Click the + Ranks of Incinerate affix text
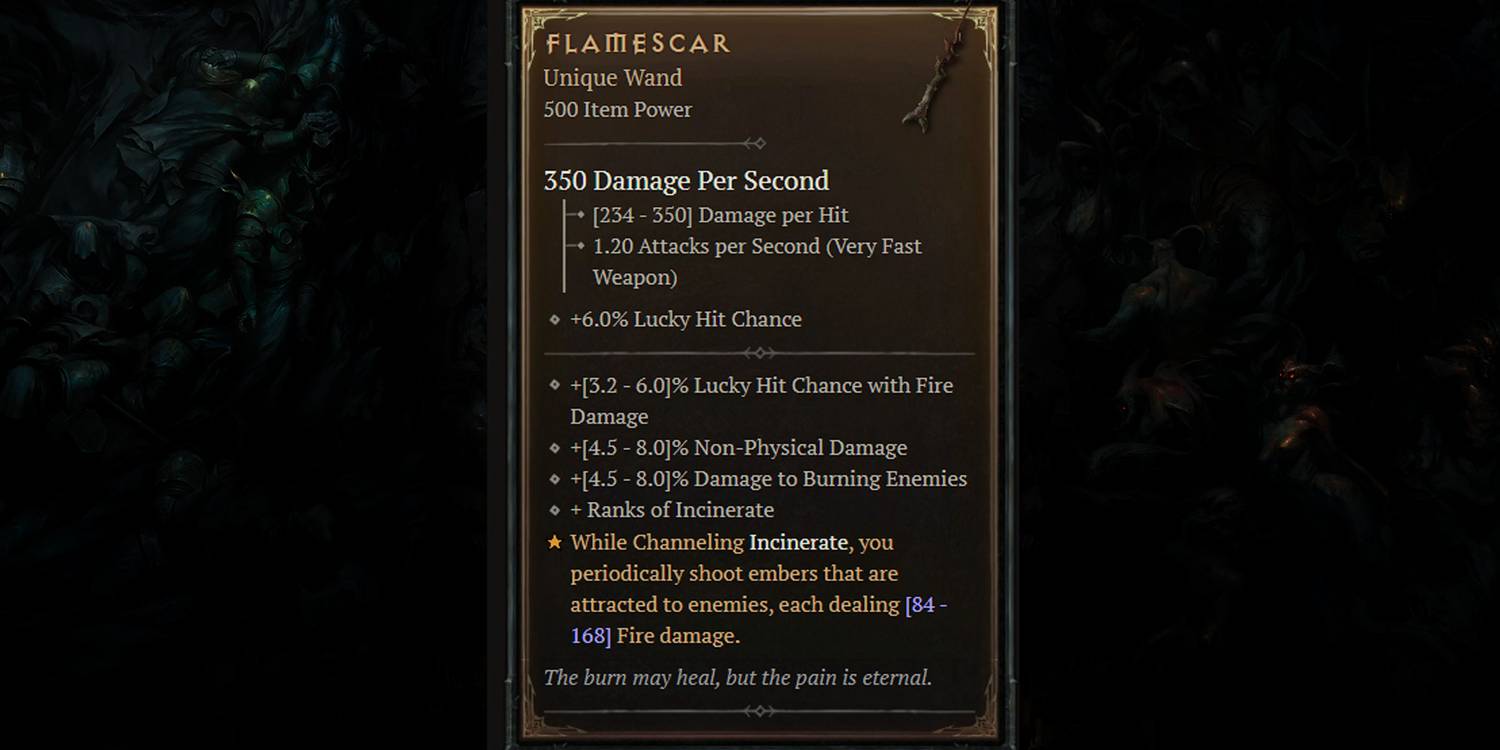The image size is (1500, 750). tap(672, 510)
